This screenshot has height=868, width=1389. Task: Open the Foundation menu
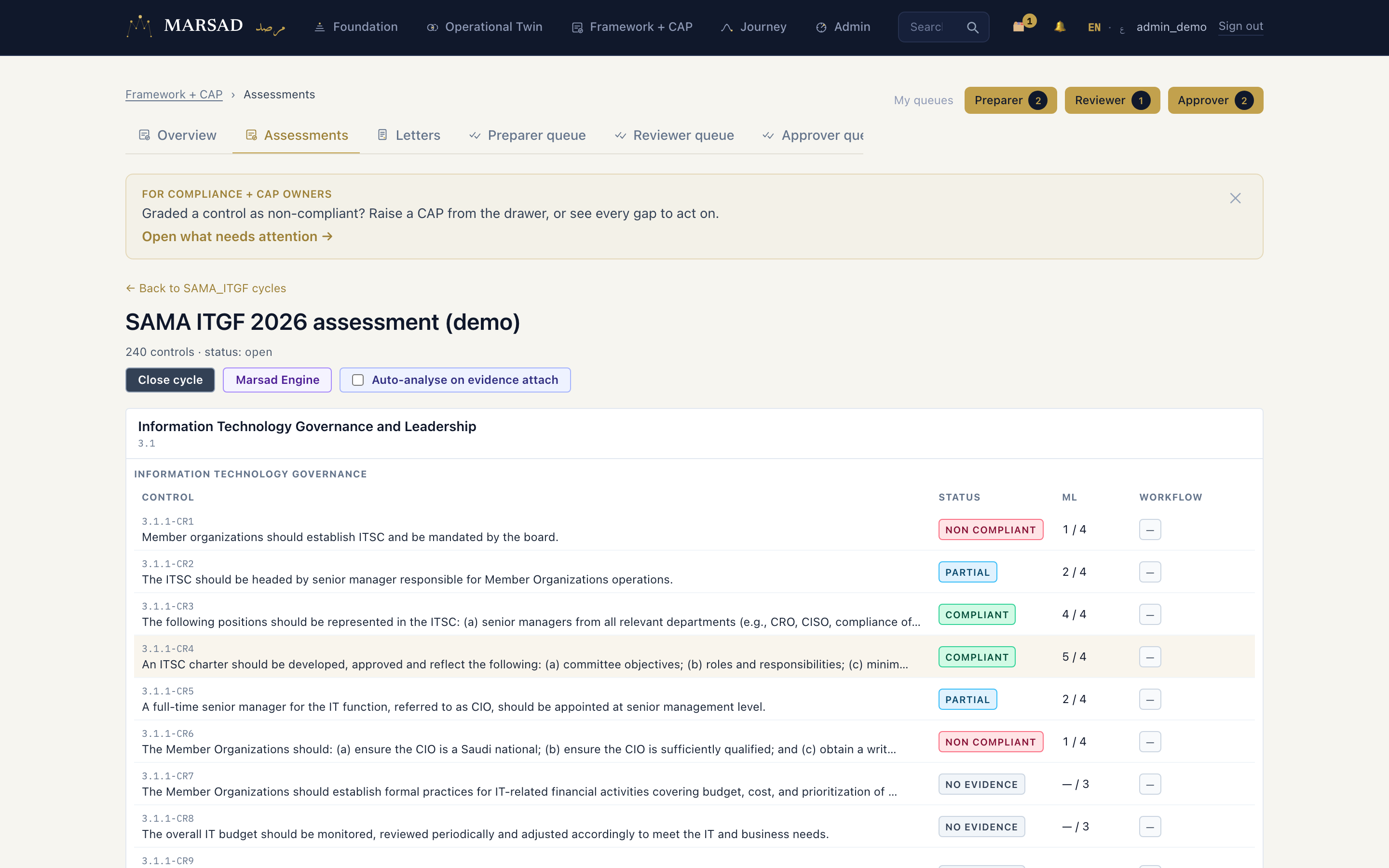[x=356, y=27]
